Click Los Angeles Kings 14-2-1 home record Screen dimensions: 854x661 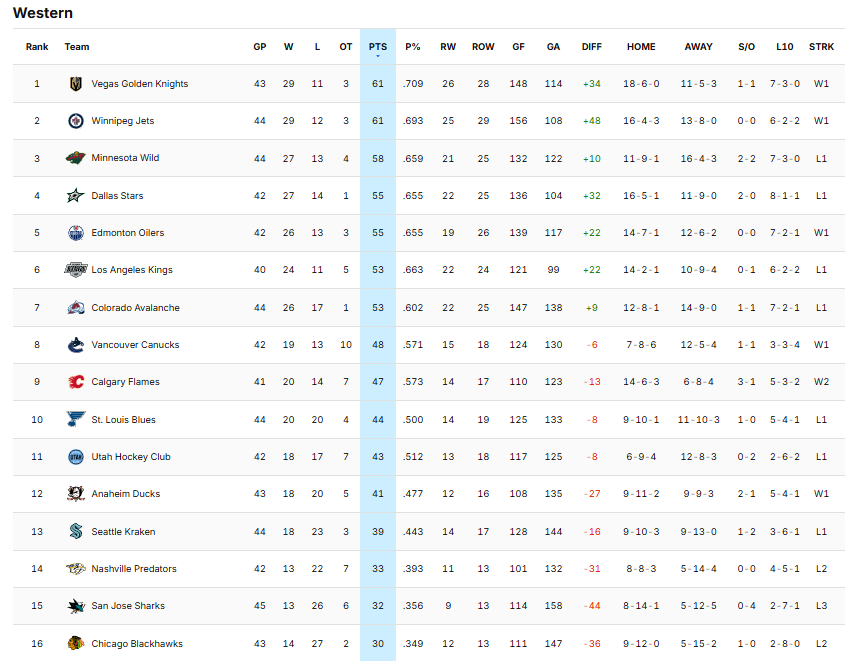[x=641, y=270]
